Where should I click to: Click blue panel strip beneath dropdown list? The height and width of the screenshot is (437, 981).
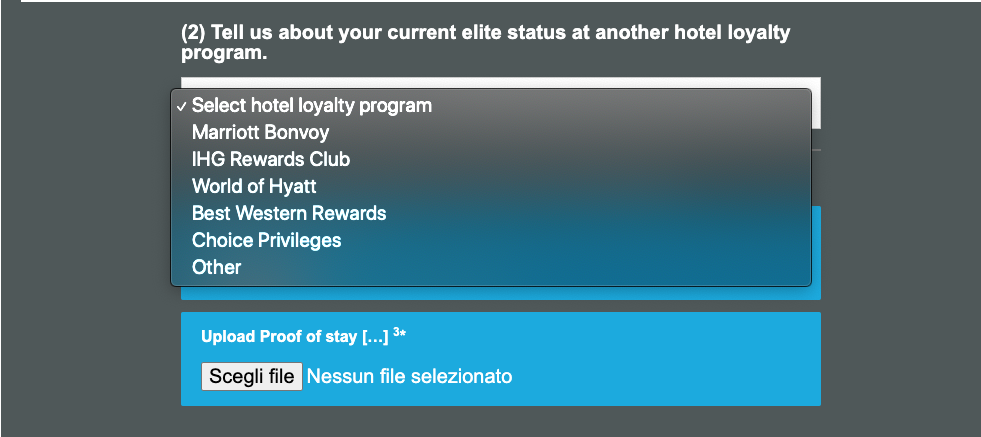(x=501, y=293)
